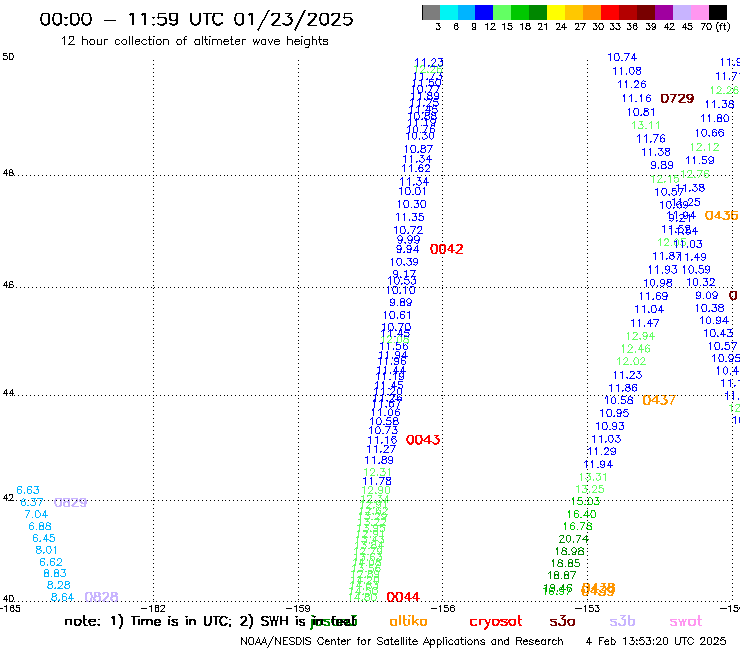Click the red cryosat pass label 0043
The image size is (740, 650).
pyautogui.click(x=423, y=440)
